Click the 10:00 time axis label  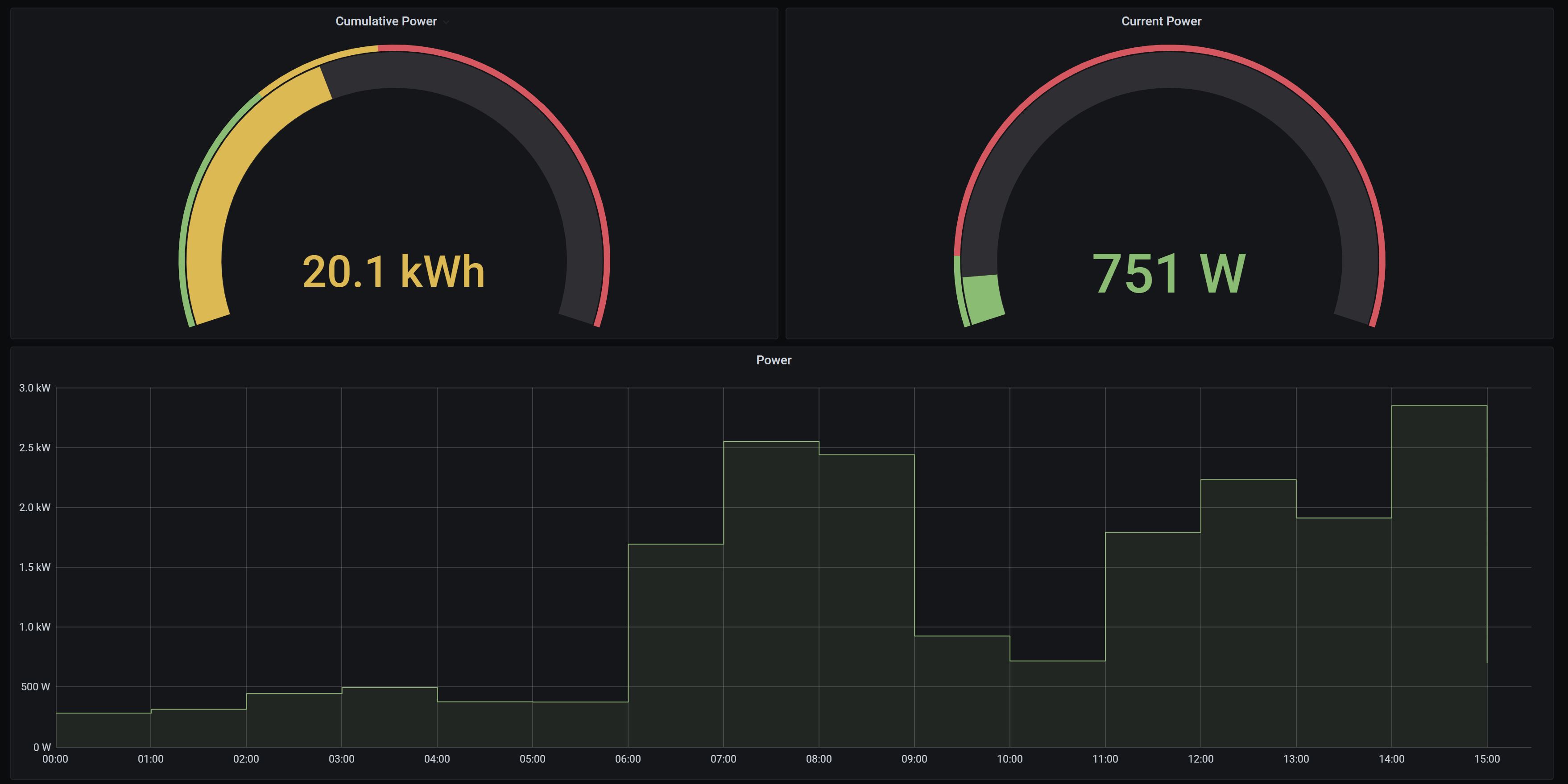click(1010, 759)
